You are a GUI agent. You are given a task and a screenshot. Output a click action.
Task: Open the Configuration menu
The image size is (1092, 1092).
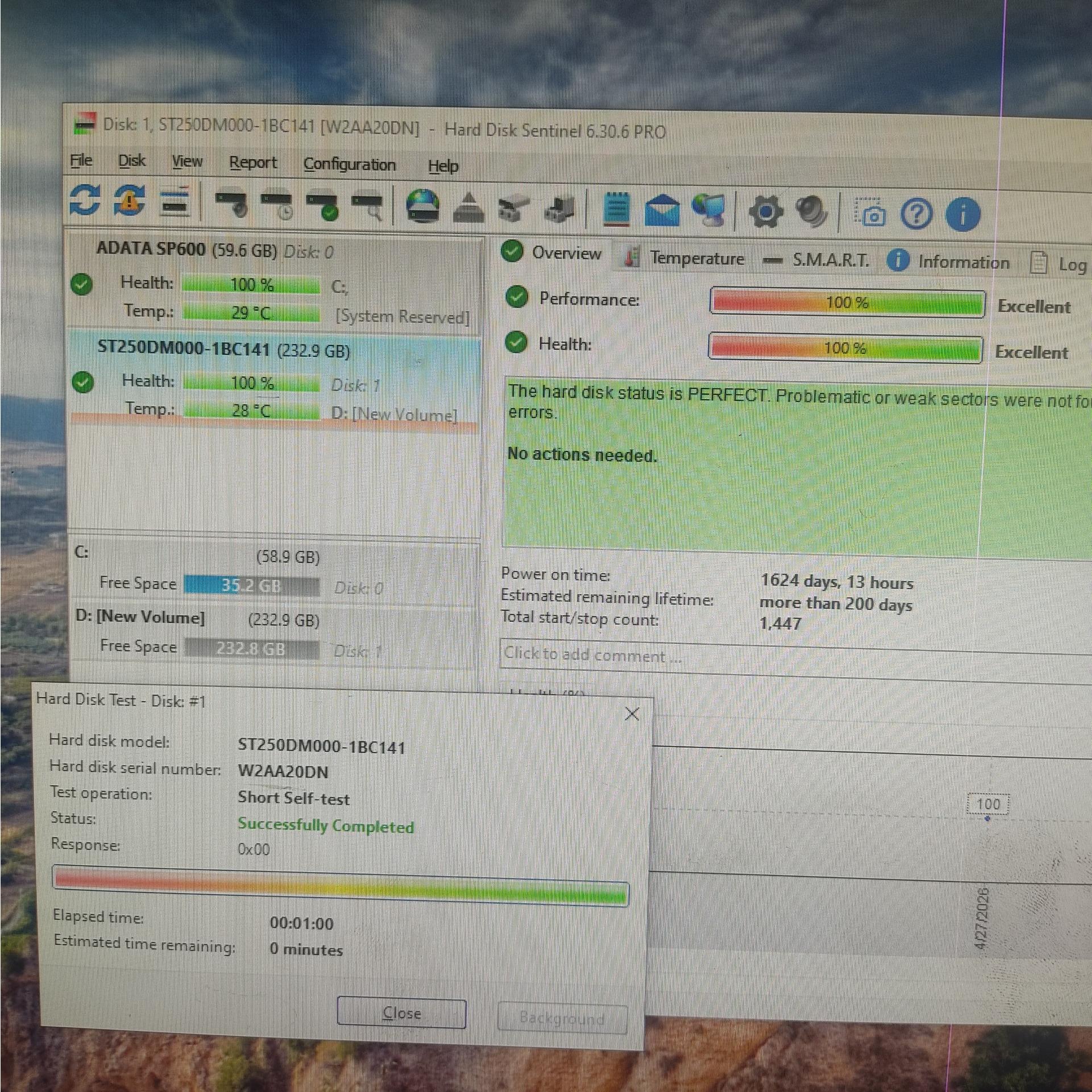(x=350, y=165)
